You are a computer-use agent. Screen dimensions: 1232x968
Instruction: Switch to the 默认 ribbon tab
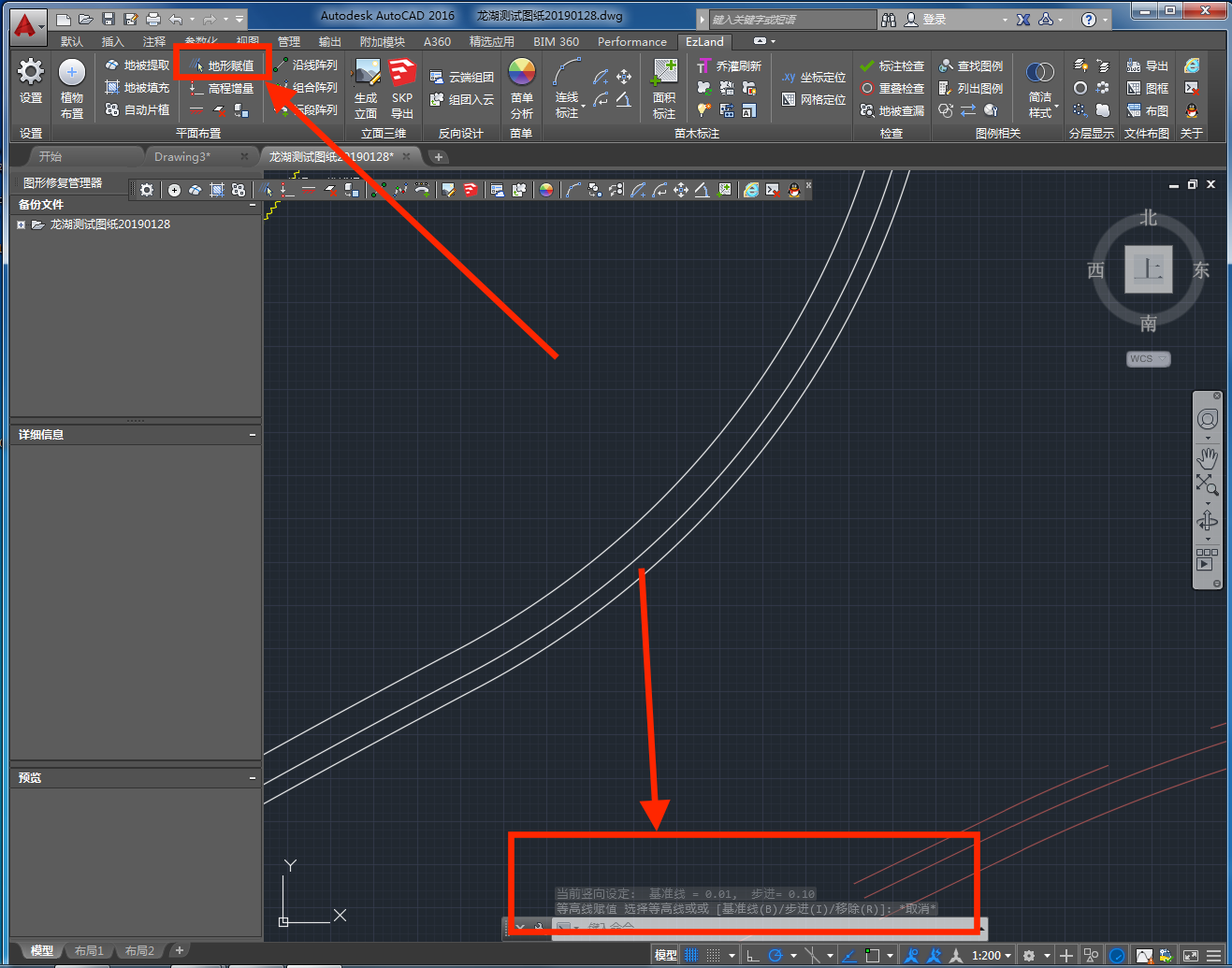(72, 41)
